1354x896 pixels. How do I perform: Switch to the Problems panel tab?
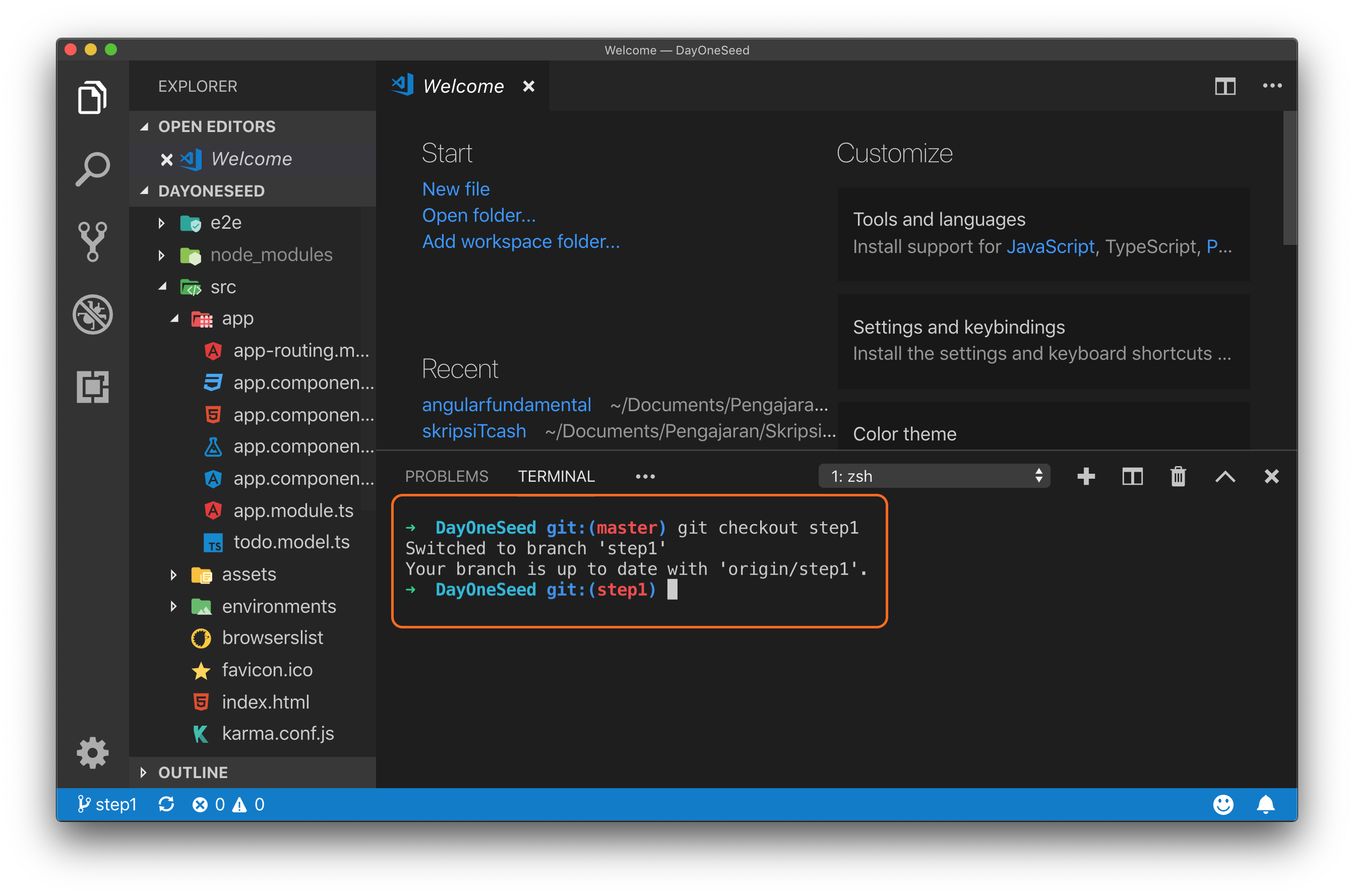point(447,476)
